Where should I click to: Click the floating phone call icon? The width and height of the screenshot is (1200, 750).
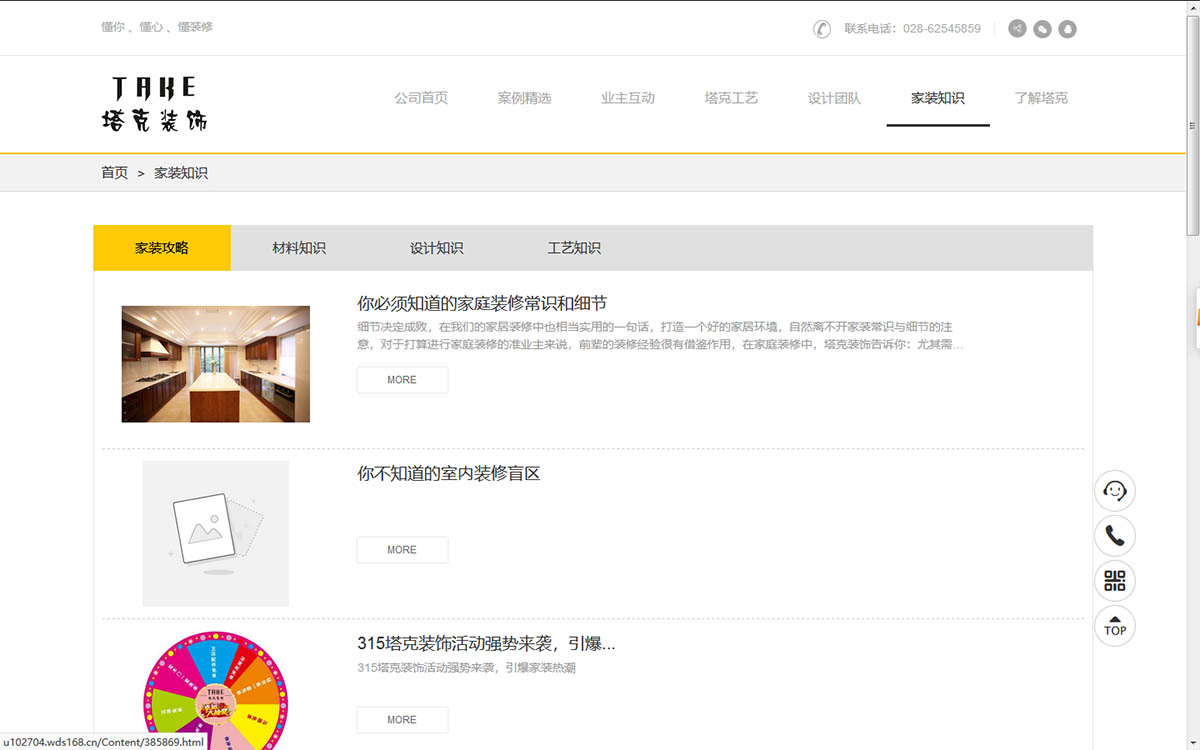1114,536
